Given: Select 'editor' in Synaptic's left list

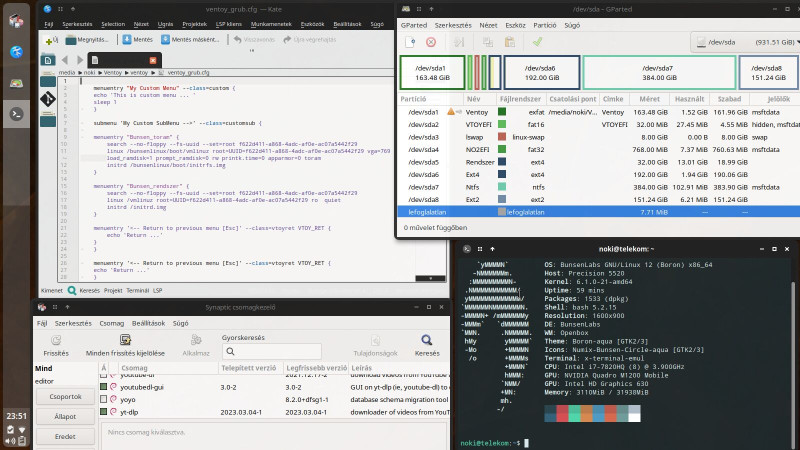Looking at the screenshot, I should [44, 381].
